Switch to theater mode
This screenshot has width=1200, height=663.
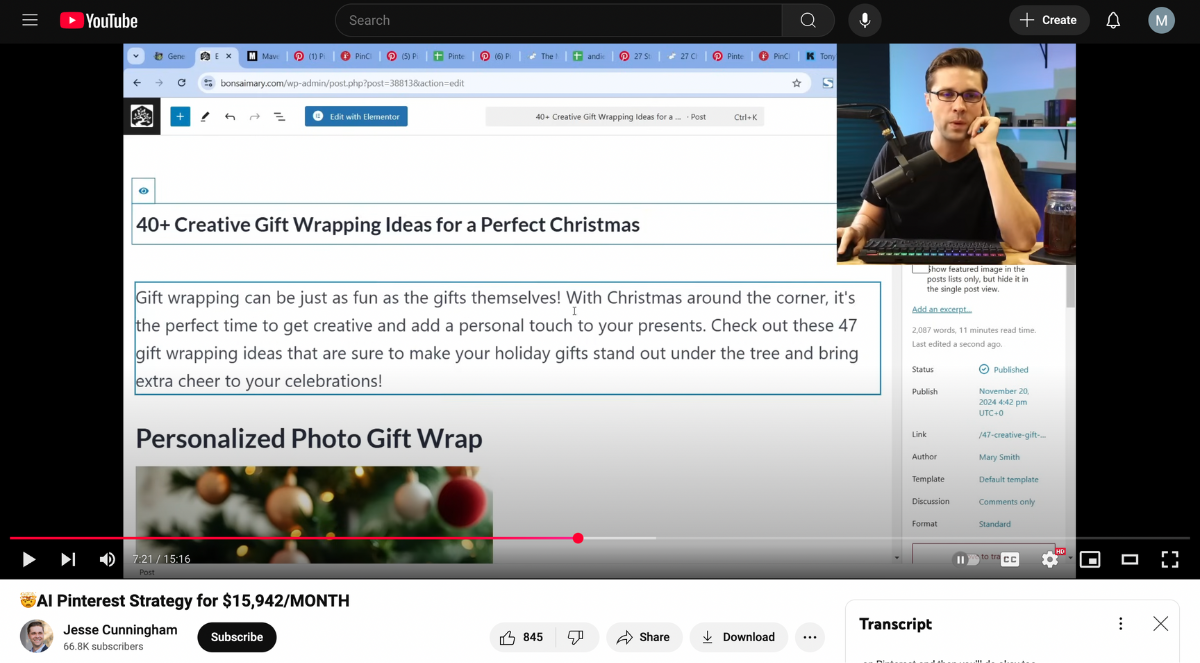pyautogui.click(x=1130, y=560)
